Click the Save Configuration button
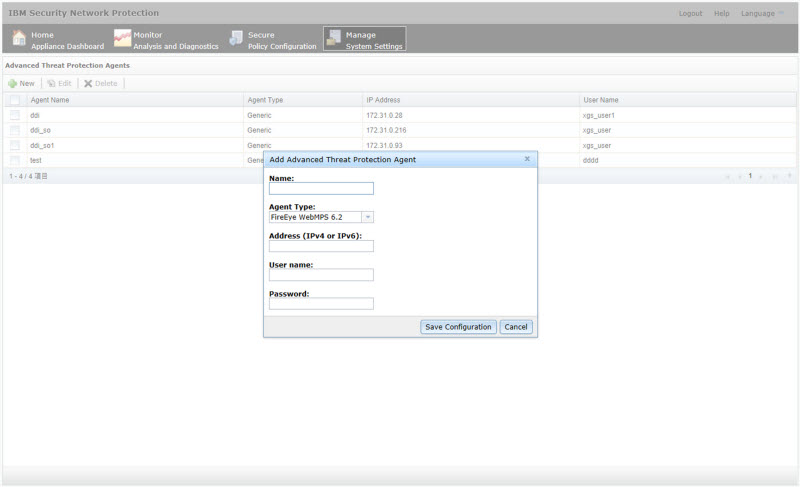This screenshot has width=800, height=487. click(458, 327)
